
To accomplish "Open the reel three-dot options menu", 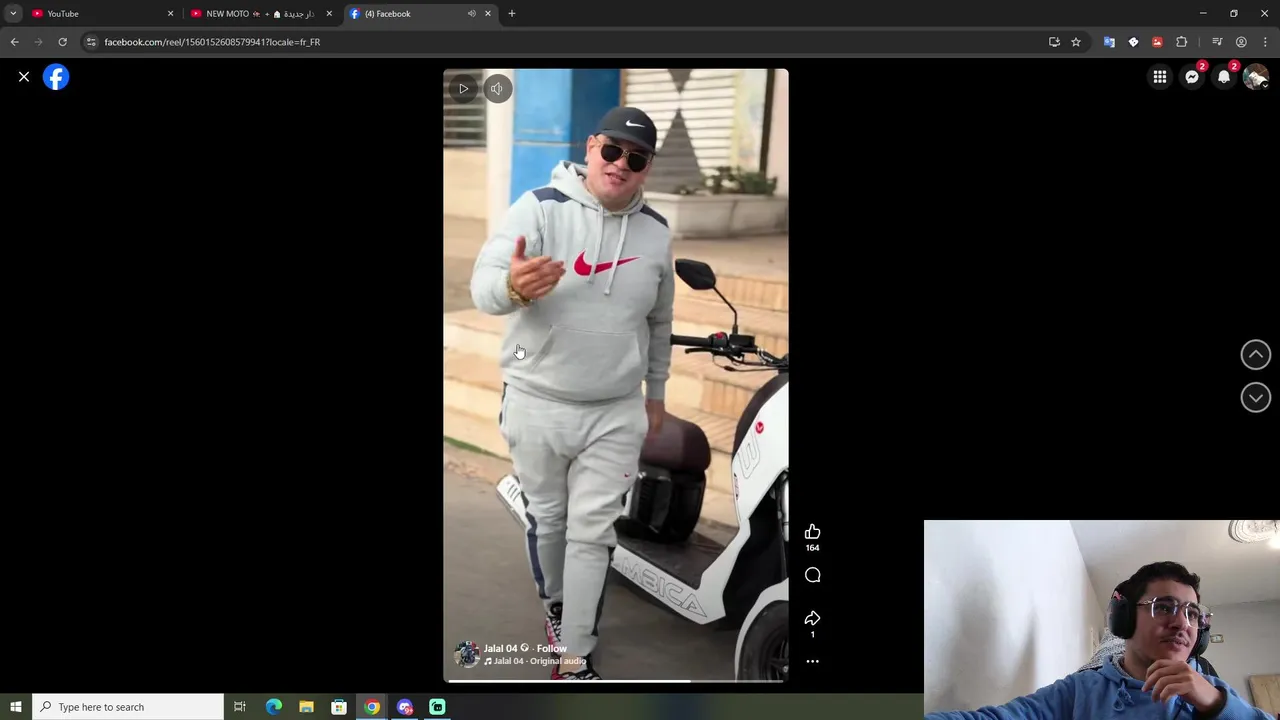I will [812, 661].
